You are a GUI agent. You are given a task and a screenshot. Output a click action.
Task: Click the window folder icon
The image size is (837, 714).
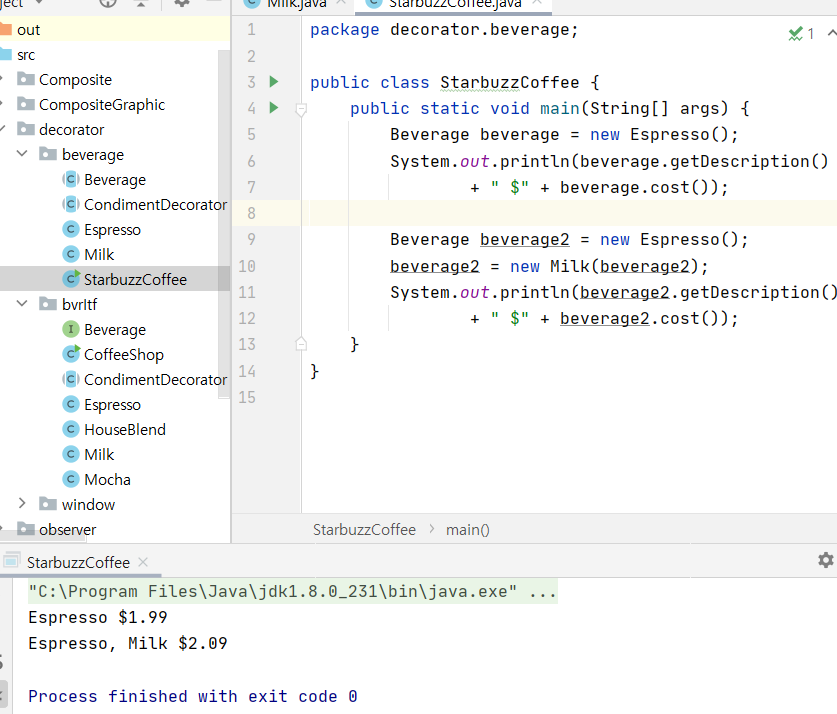pyautogui.click(x=48, y=504)
